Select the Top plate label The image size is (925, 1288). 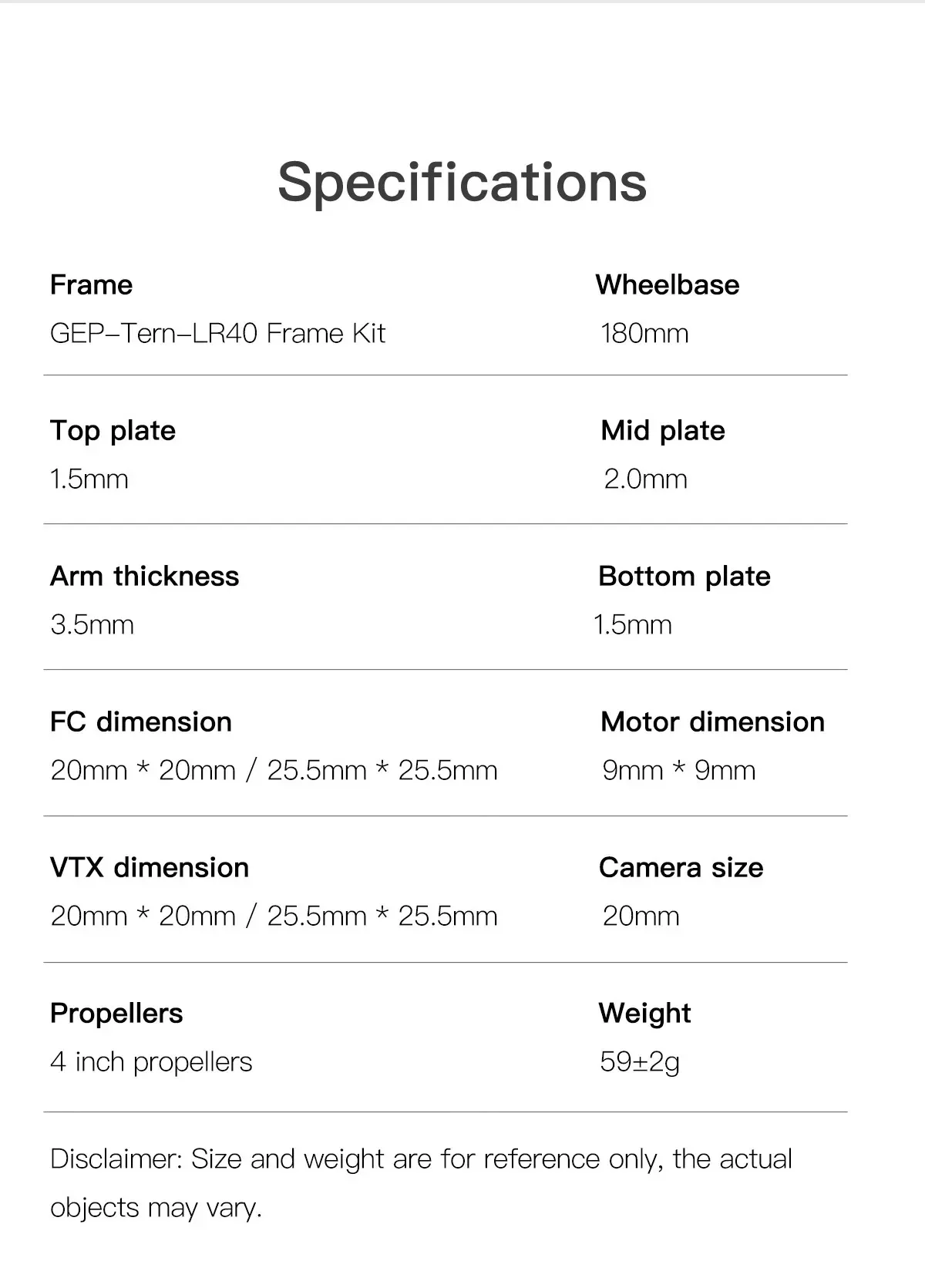point(113,431)
